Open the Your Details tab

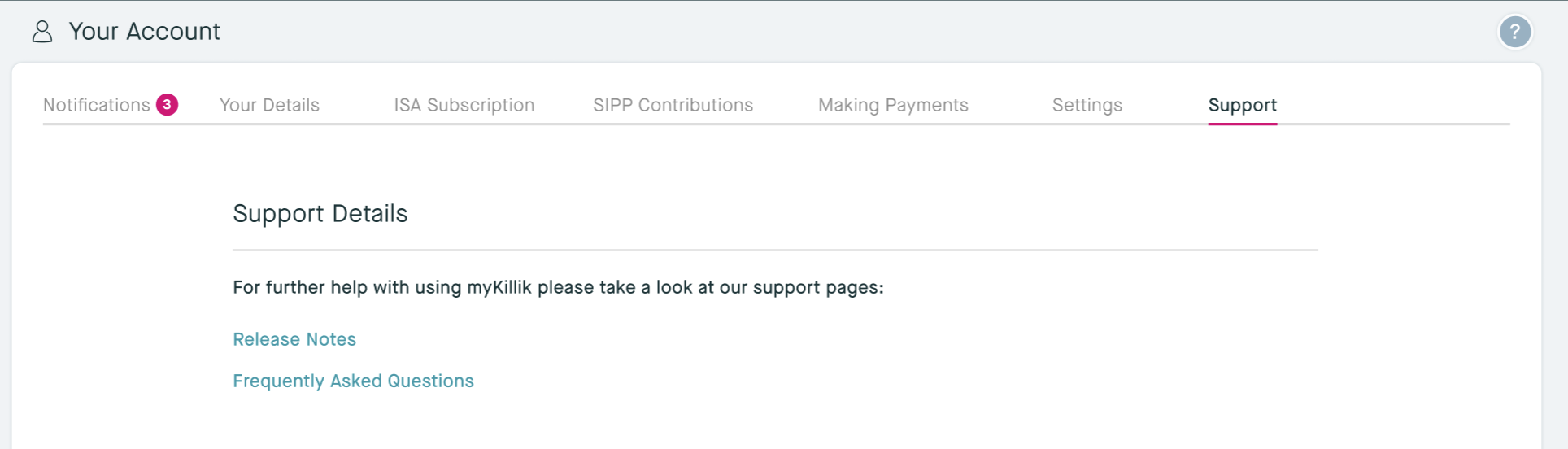coord(269,105)
